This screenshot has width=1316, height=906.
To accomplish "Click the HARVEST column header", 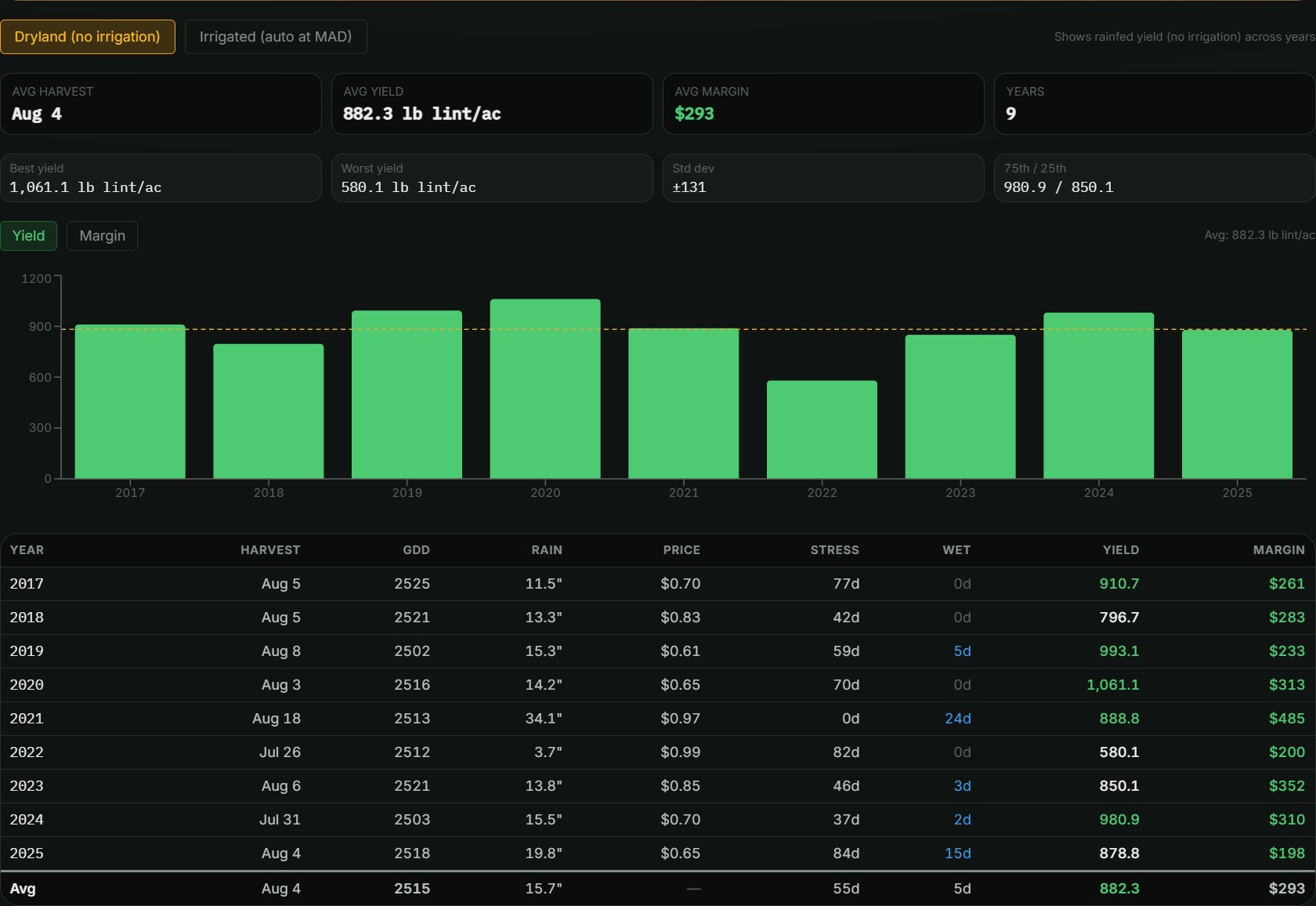I will coord(270,550).
